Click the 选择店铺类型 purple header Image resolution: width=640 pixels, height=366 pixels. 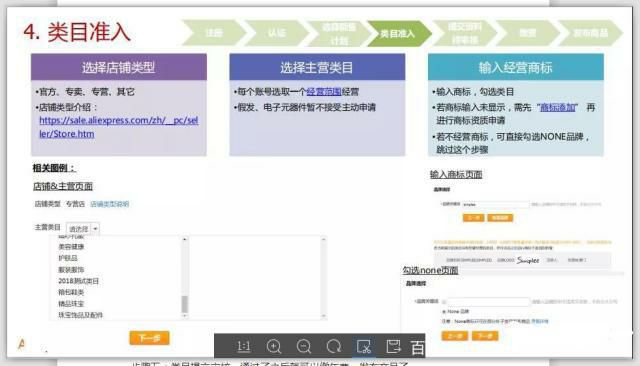tap(119, 67)
